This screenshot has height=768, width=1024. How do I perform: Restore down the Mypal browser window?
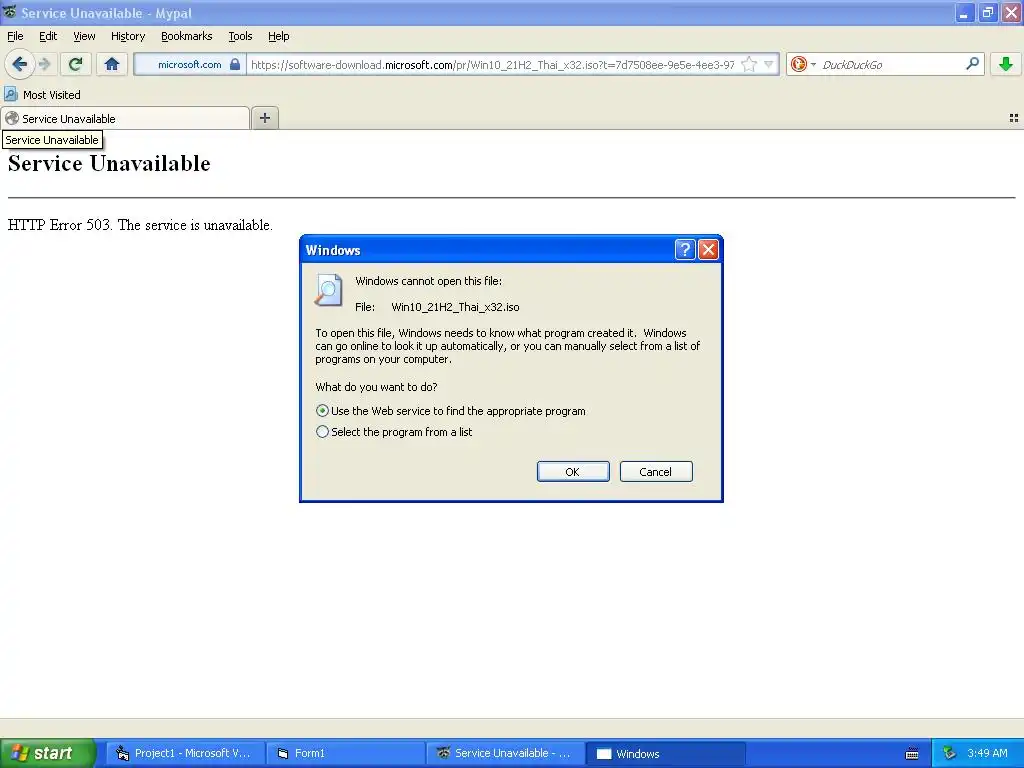coord(987,12)
